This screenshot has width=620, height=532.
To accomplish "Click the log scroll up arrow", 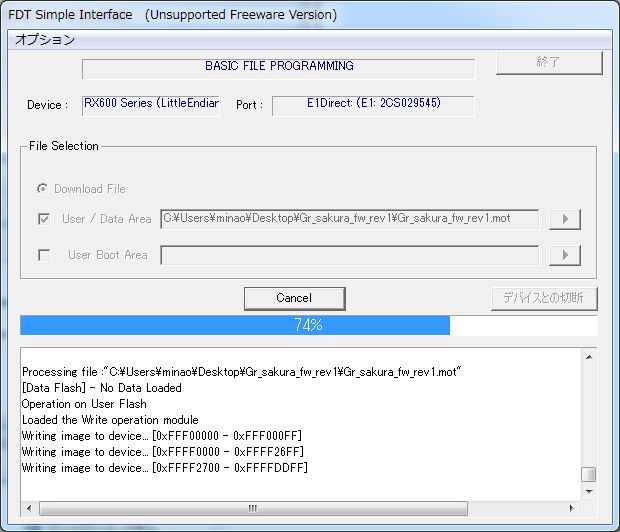I will (x=589, y=357).
